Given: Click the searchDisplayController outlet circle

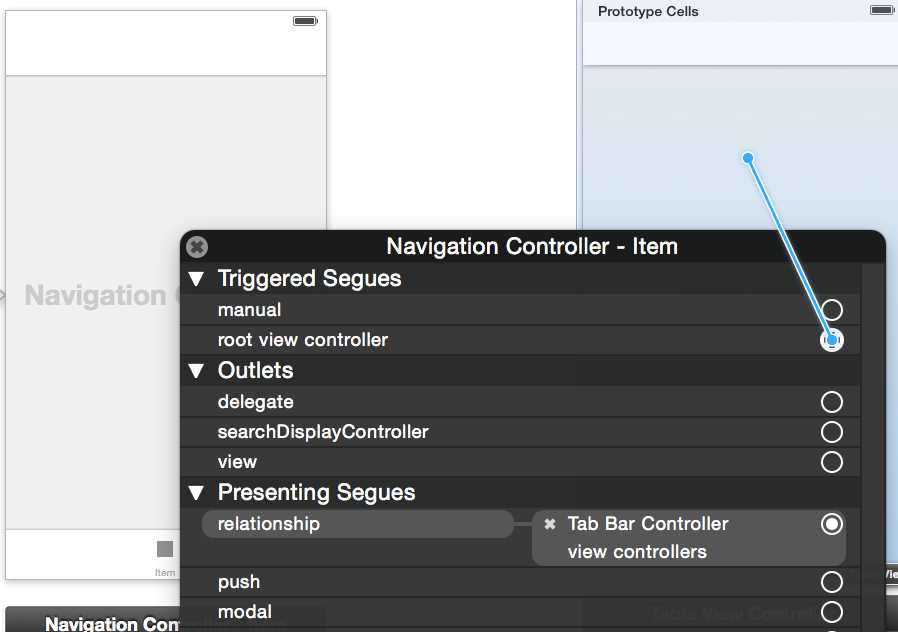Looking at the screenshot, I should pyautogui.click(x=831, y=432).
